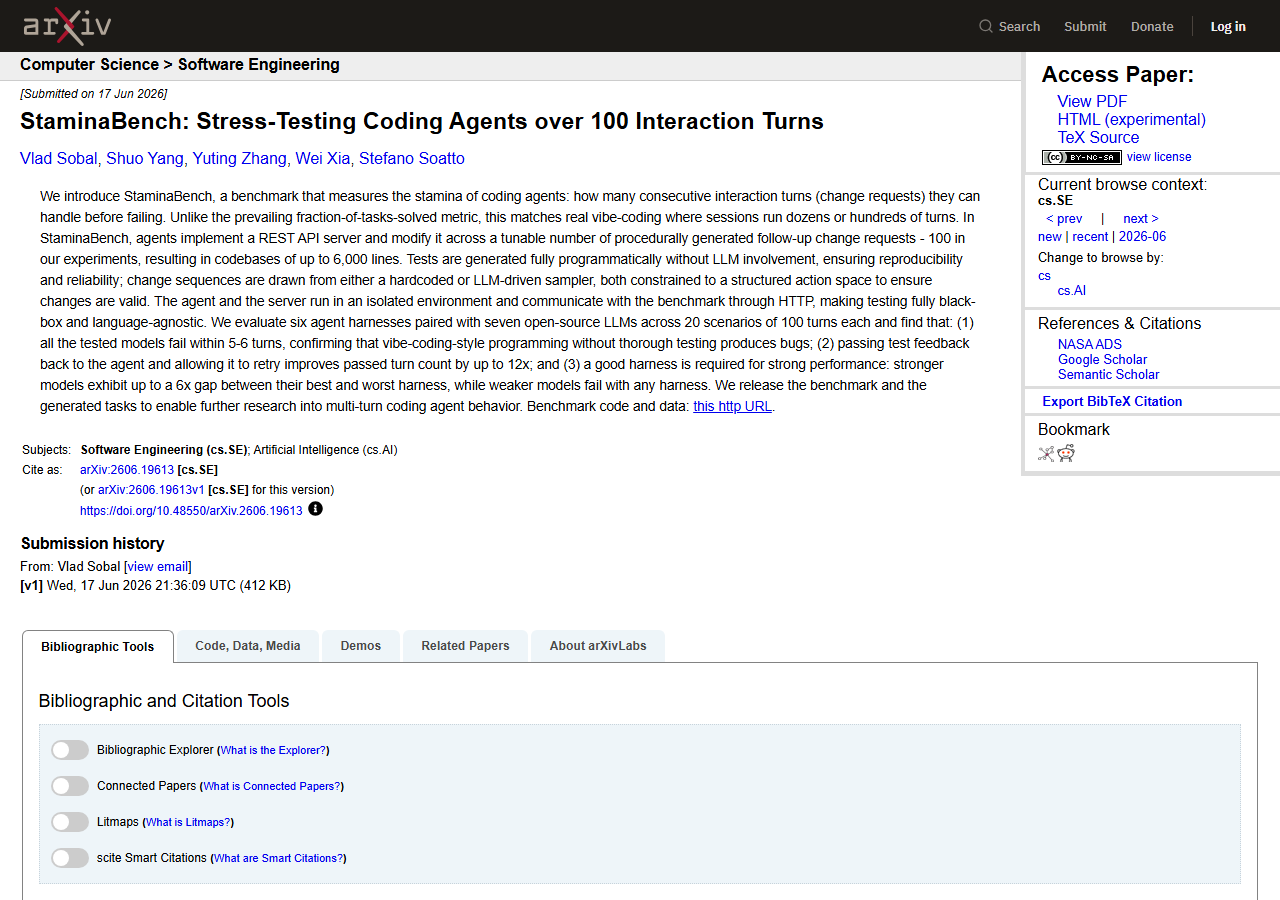Bookmark paper via BibSonomy icon
The image size is (1280, 900).
1046,453
